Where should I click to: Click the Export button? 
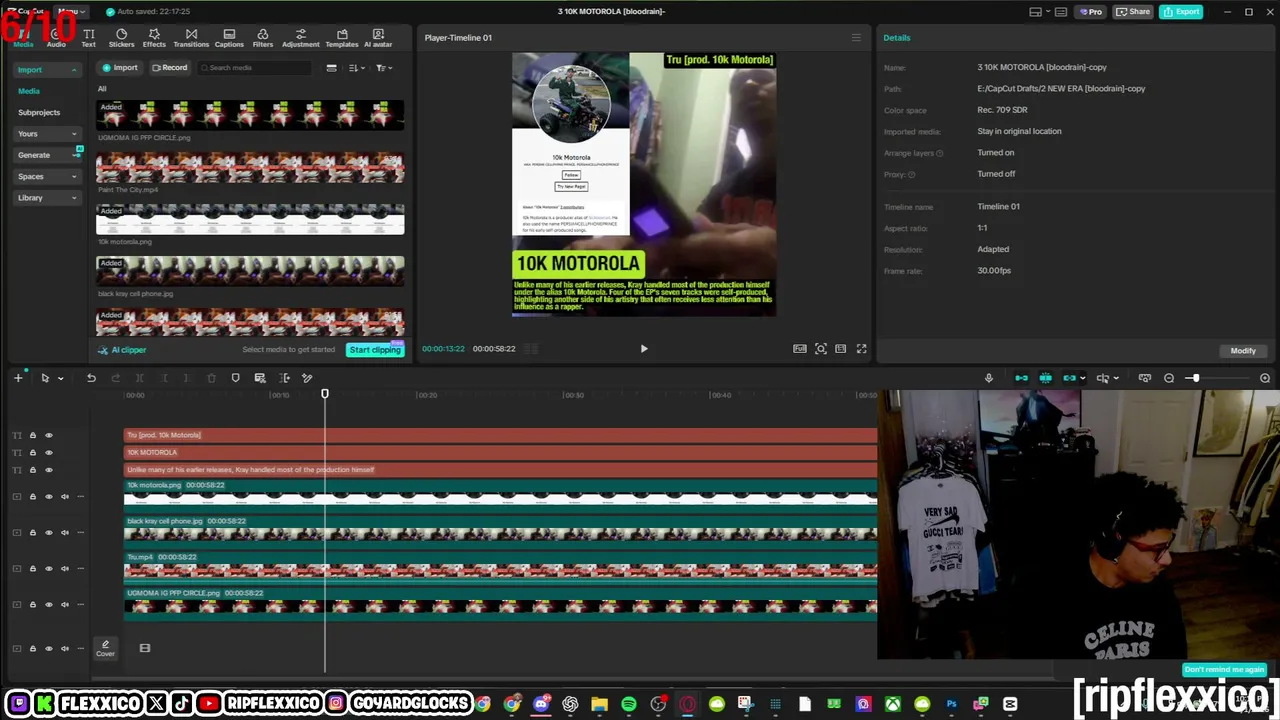click(x=1182, y=12)
